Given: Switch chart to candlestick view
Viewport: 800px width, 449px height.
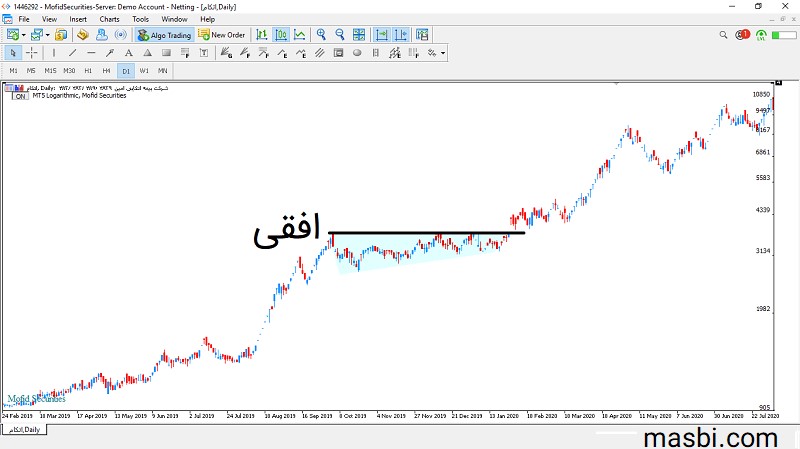Looking at the screenshot, I should pyautogui.click(x=281, y=34).
